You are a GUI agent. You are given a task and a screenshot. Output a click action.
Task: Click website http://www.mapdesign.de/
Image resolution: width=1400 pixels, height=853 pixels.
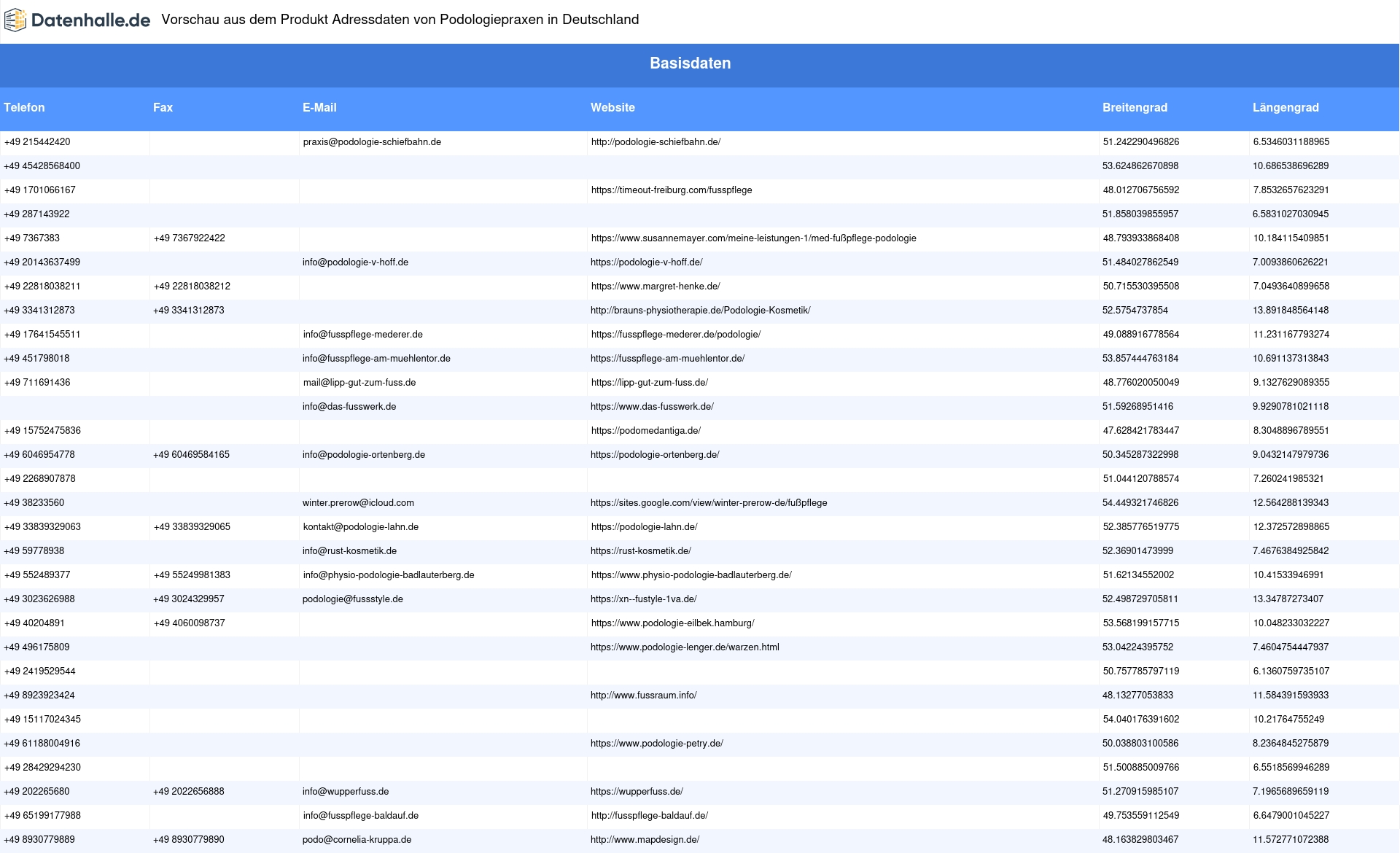pos(645,840)
